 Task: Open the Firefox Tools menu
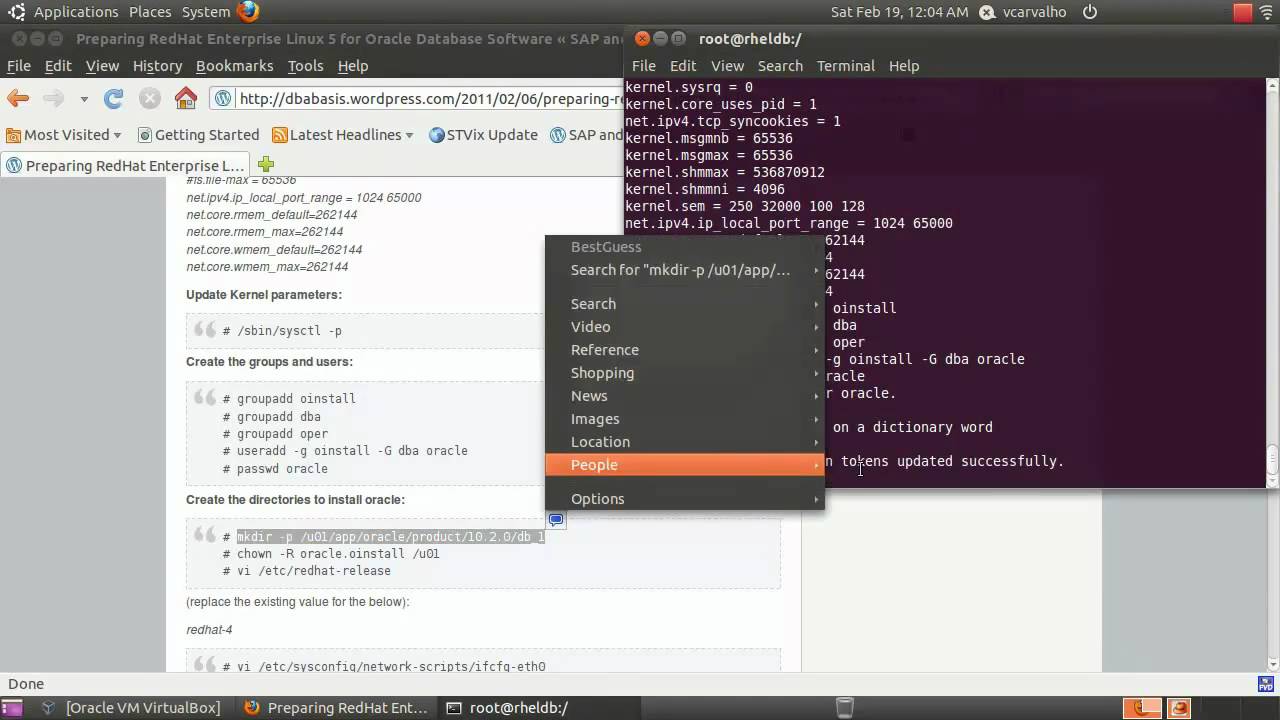[305, 65]
